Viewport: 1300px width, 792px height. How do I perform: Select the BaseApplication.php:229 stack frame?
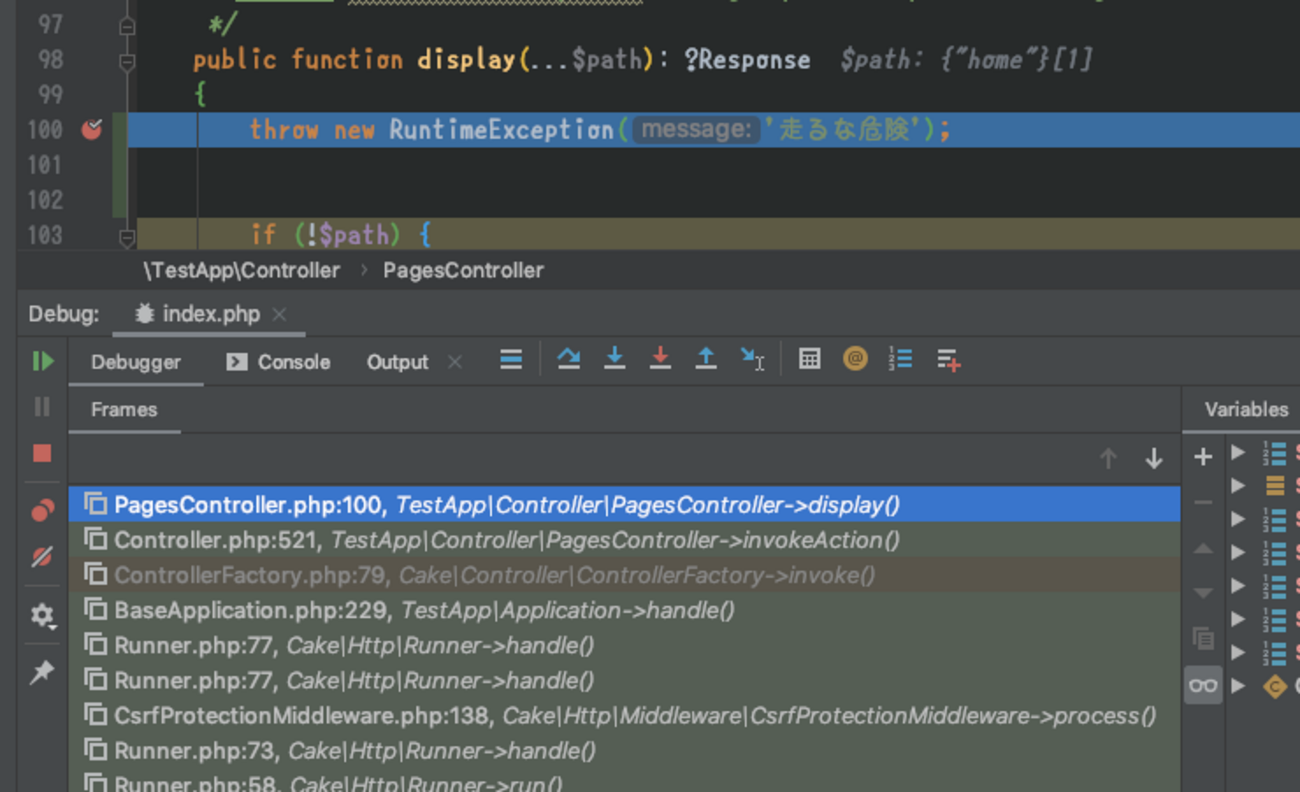pyautogui.click(x=424, y=610)
